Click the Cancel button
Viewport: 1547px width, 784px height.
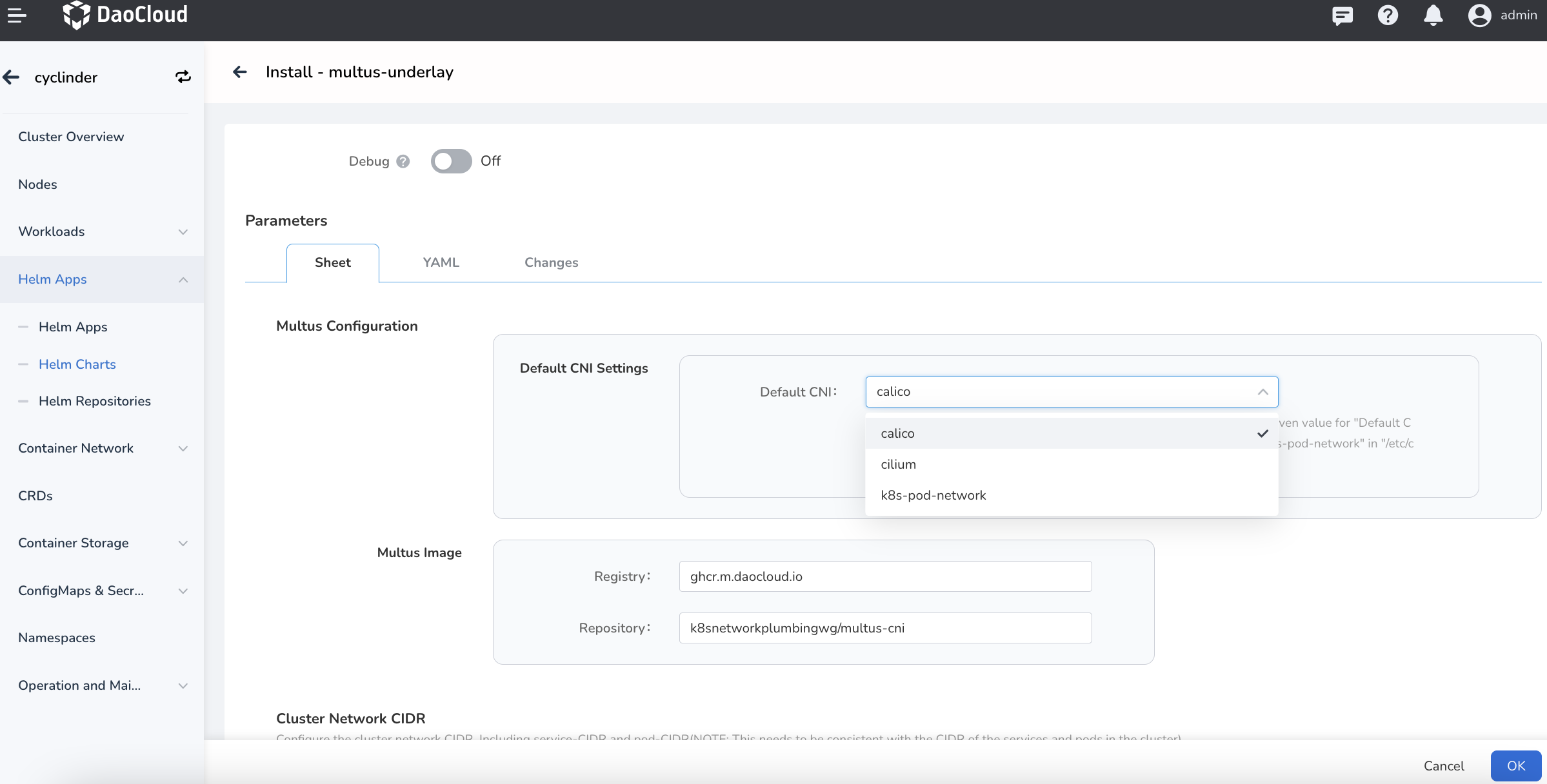coord(1444,766)
